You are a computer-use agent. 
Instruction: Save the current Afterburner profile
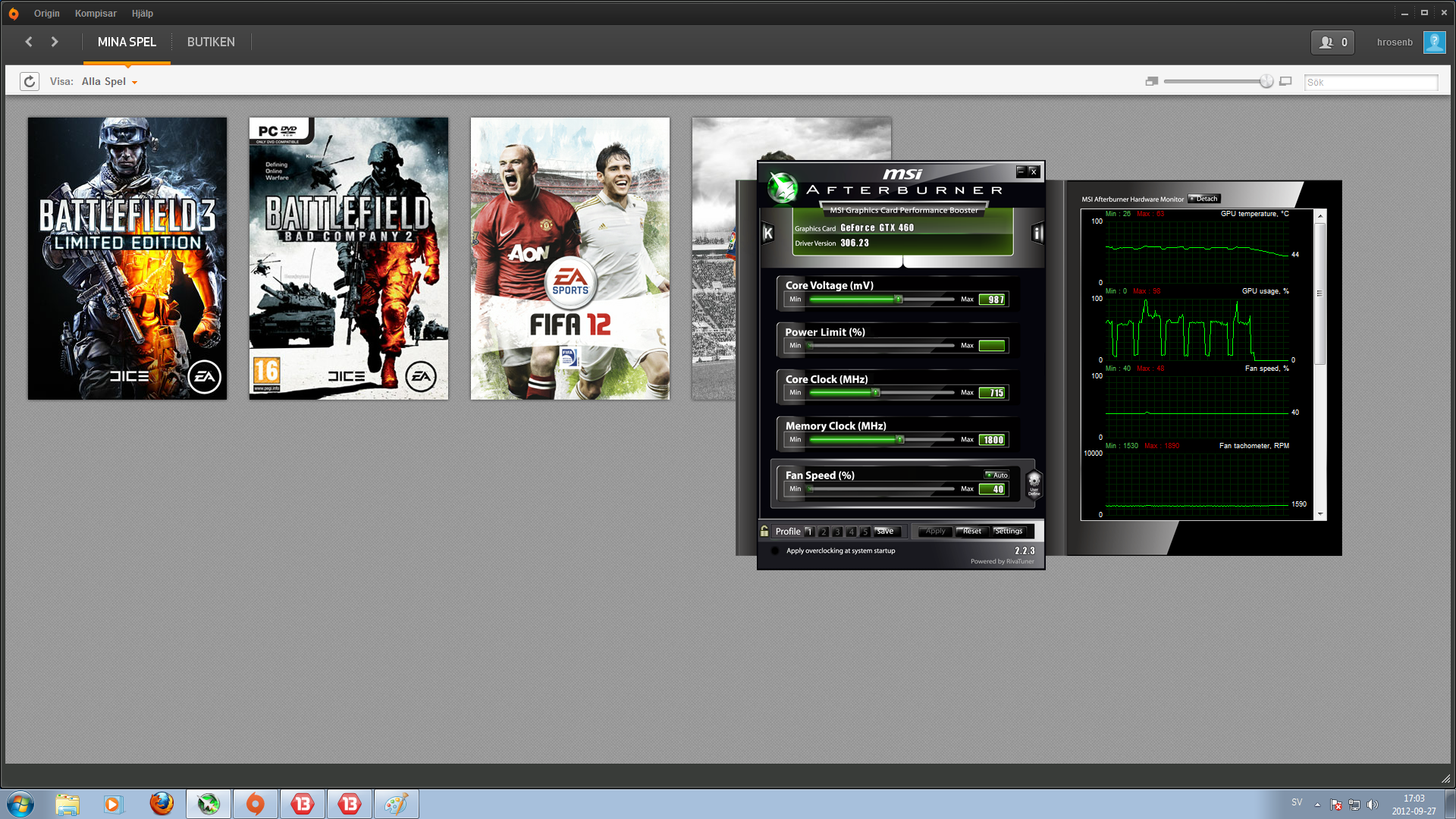(x=886, y=532)
